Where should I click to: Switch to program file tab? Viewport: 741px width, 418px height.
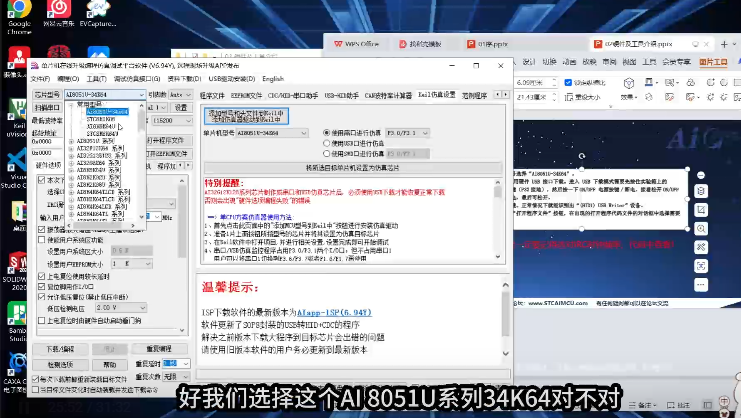tap(212, 95)
